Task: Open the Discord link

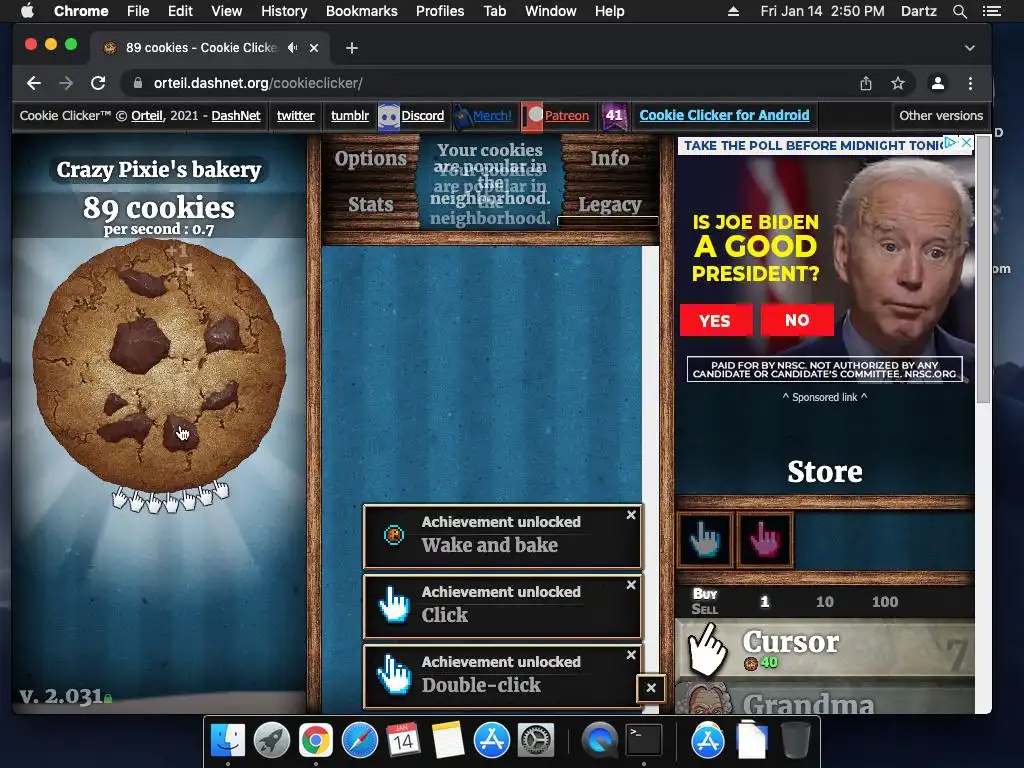Action: [423, 116]
